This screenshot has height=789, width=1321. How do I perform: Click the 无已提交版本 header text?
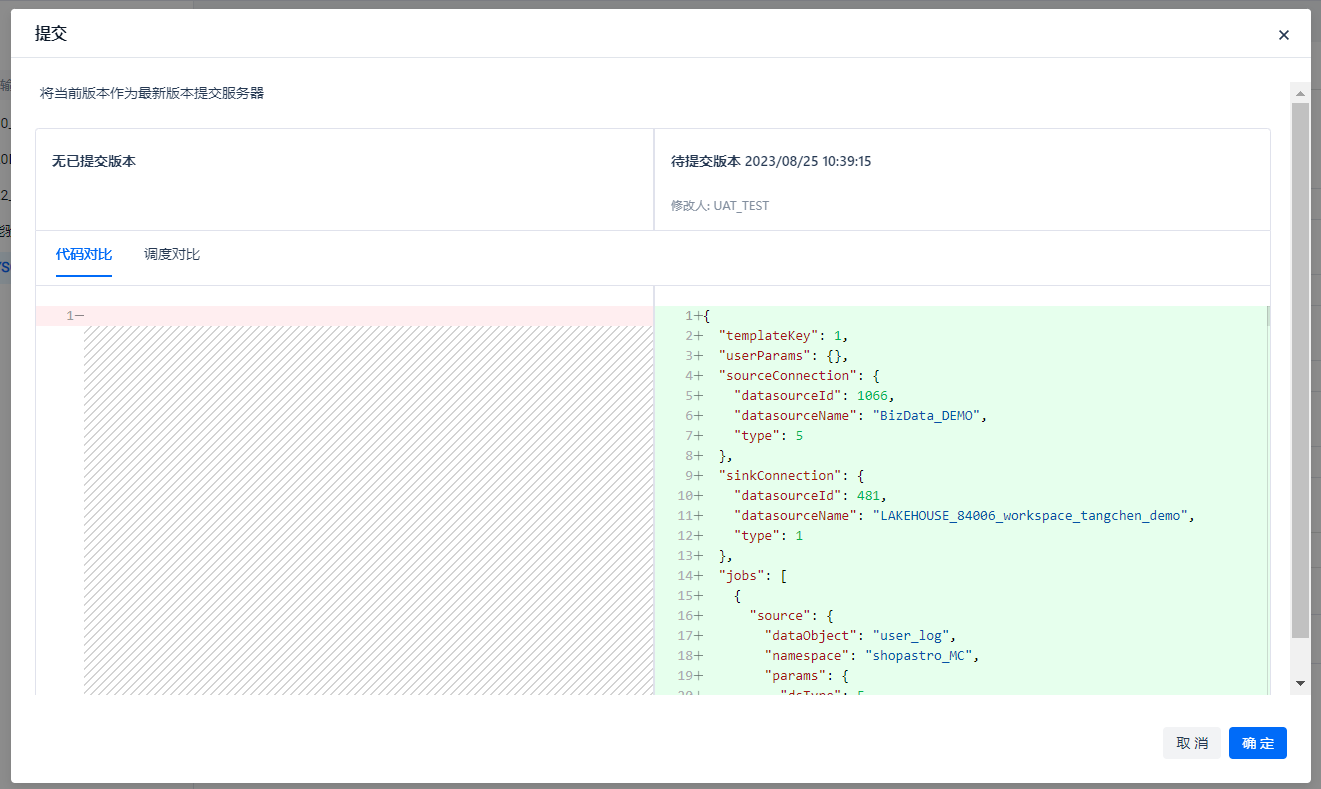click(94, 161)
